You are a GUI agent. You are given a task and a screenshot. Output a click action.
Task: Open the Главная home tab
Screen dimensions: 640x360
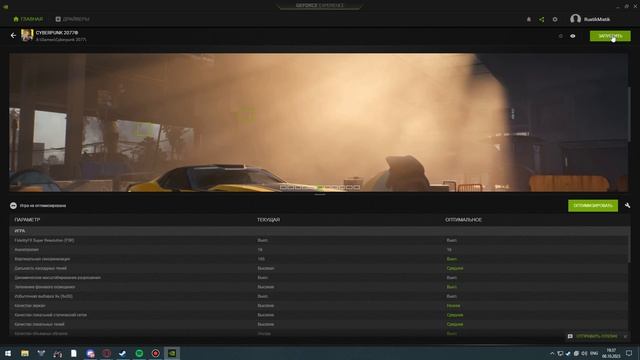tap(28, 19)
